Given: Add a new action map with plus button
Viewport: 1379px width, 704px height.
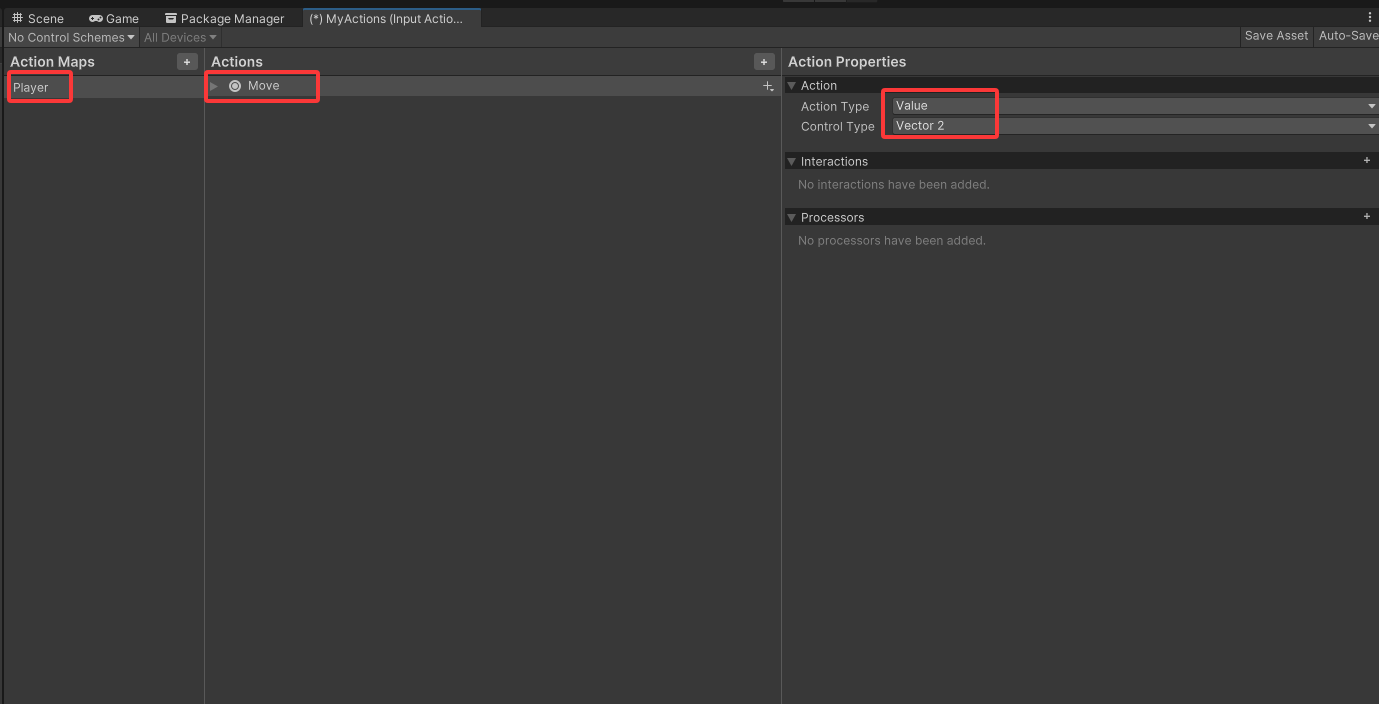Looking at the screenshot, I should [x=186, y=62].
